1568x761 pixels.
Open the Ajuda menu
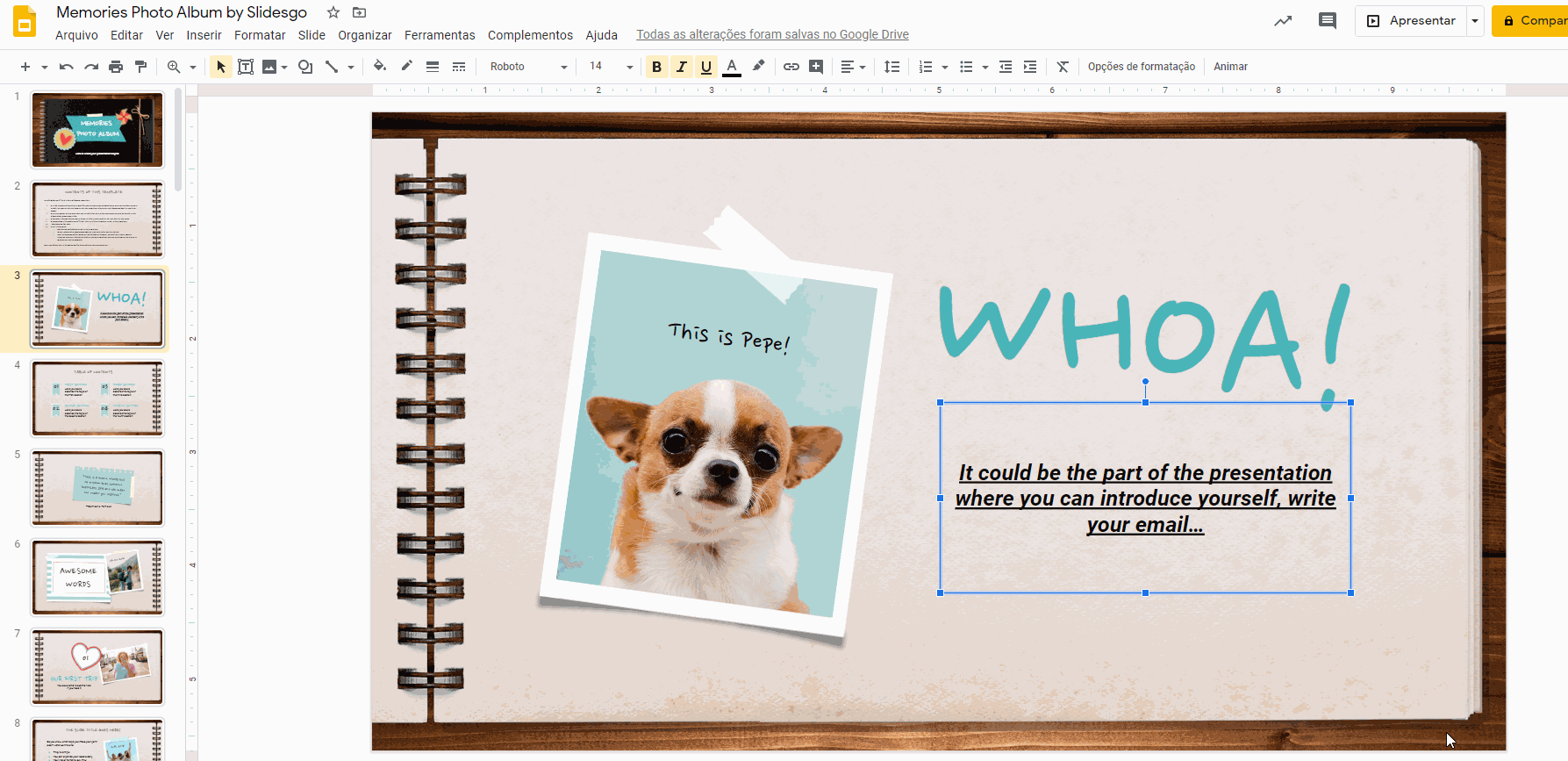602,35
